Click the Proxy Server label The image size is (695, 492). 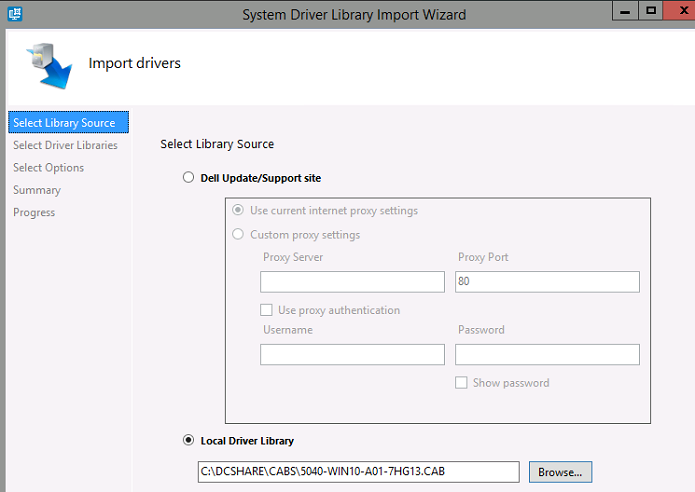point(293,257)
